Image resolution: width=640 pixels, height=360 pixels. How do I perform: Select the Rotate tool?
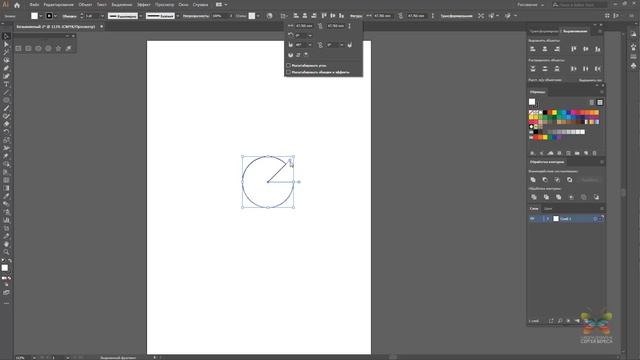6,132
